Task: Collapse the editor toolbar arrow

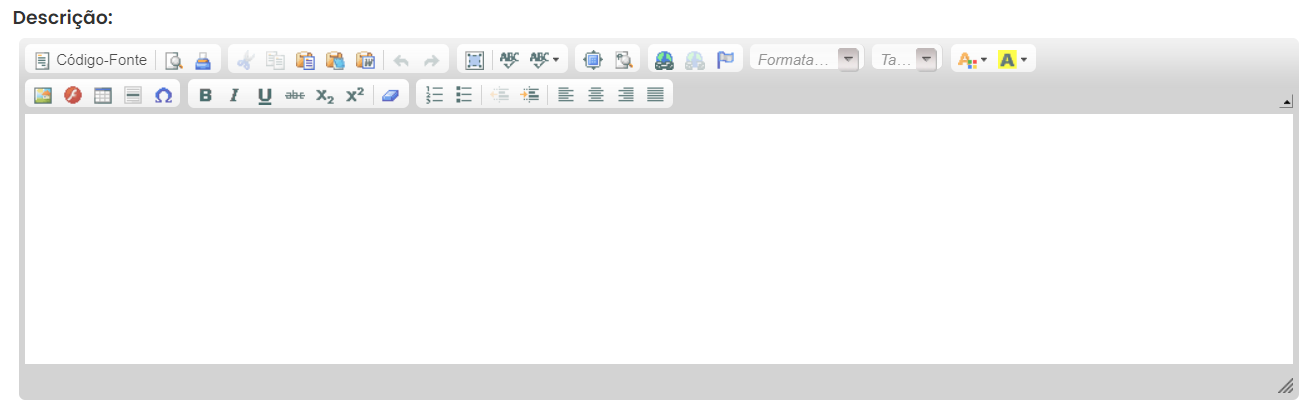Action: coord(1287,102)
